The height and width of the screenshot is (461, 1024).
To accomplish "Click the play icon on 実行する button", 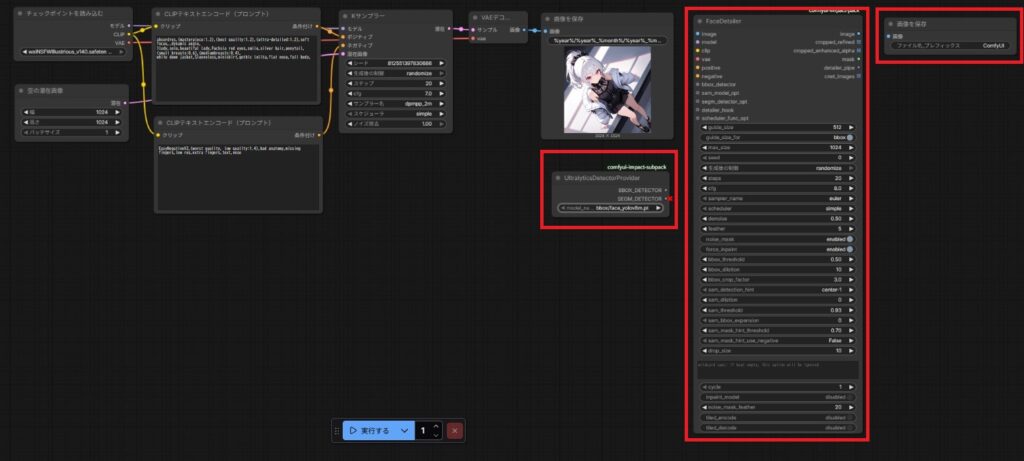I will pyautogui.click(x=353, y=430).
